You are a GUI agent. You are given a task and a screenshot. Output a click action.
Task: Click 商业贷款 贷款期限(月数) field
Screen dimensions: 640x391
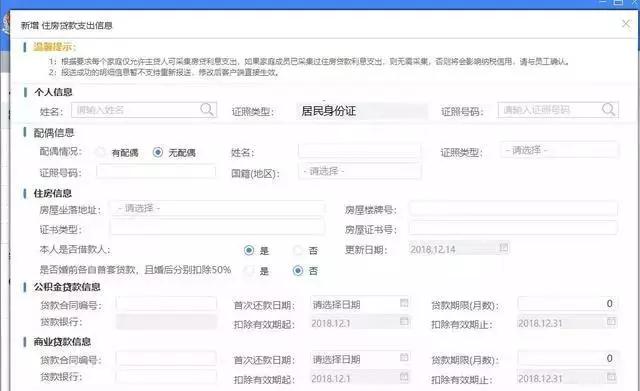tap(568, 359)
